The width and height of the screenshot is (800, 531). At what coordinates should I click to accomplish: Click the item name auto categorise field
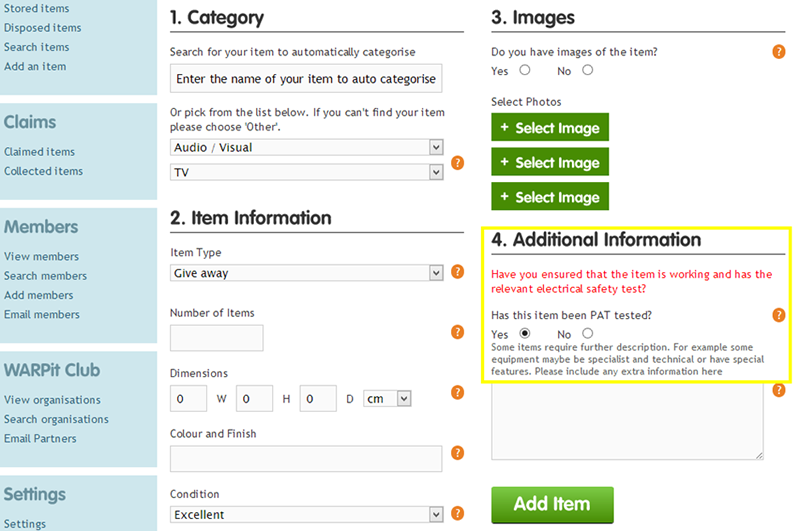306,79
